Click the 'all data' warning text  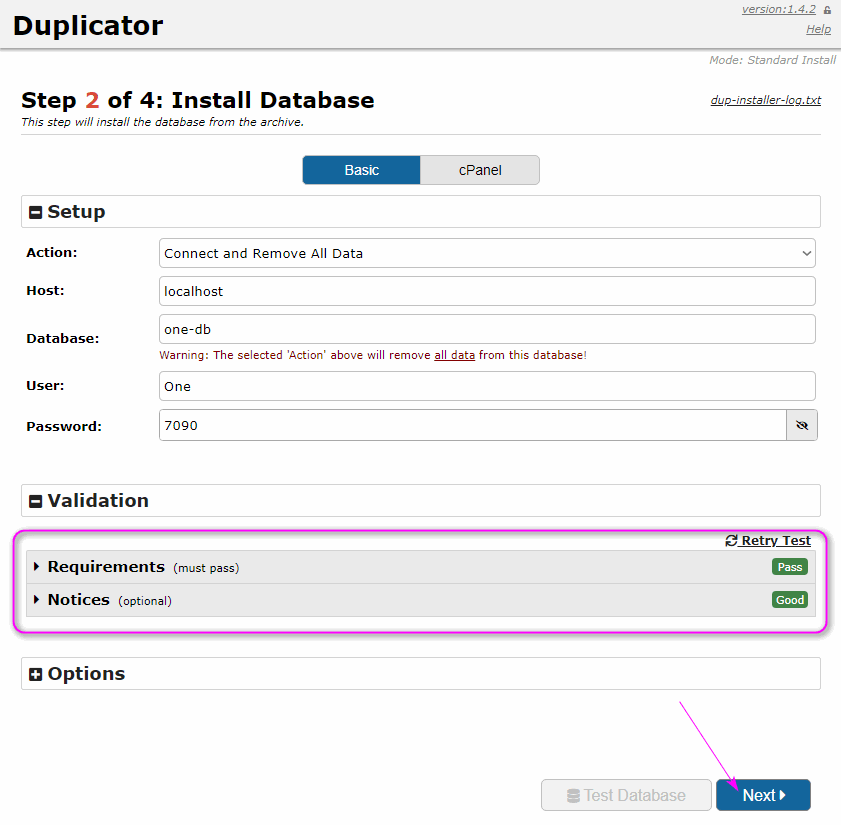click(454, 355)
